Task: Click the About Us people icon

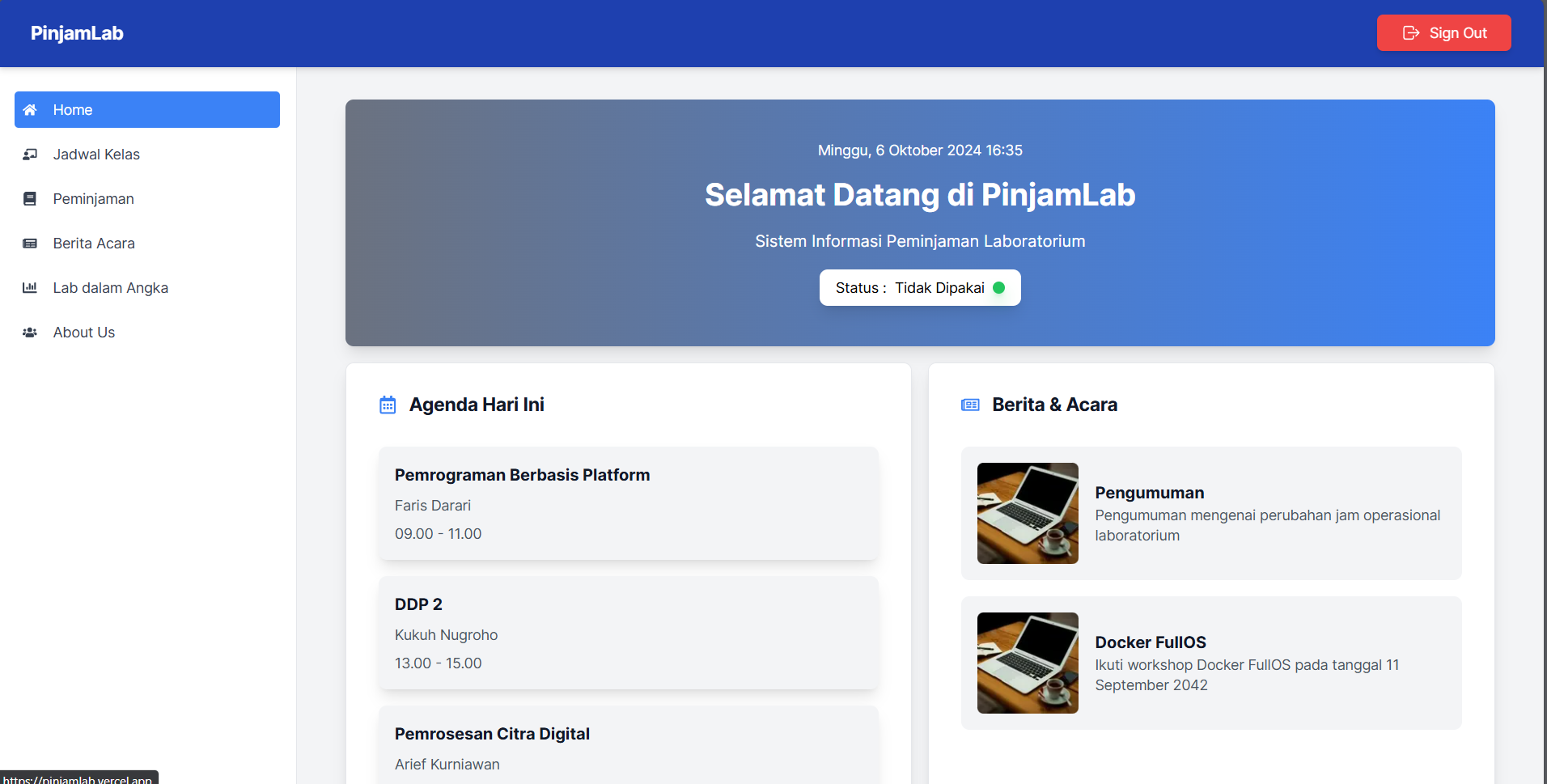Action: point(30,333)
